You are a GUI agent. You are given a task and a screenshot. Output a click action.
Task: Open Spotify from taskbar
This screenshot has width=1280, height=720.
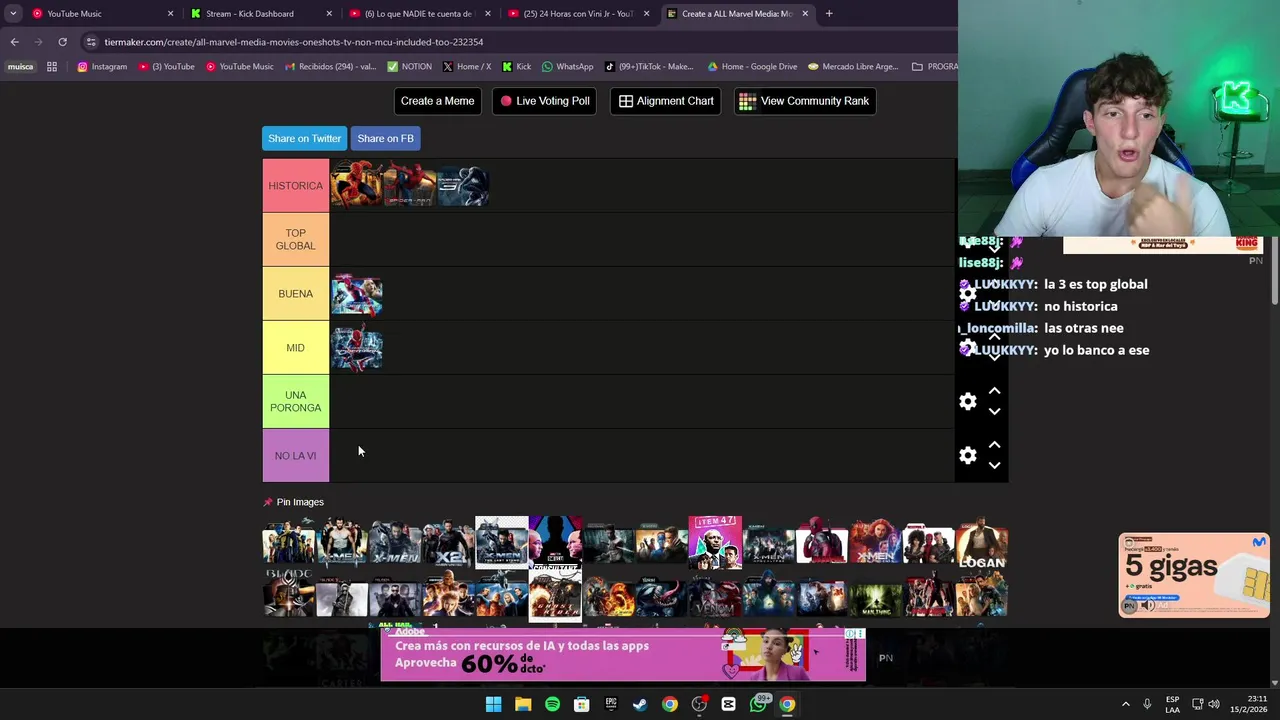click(x=552, y=704)
